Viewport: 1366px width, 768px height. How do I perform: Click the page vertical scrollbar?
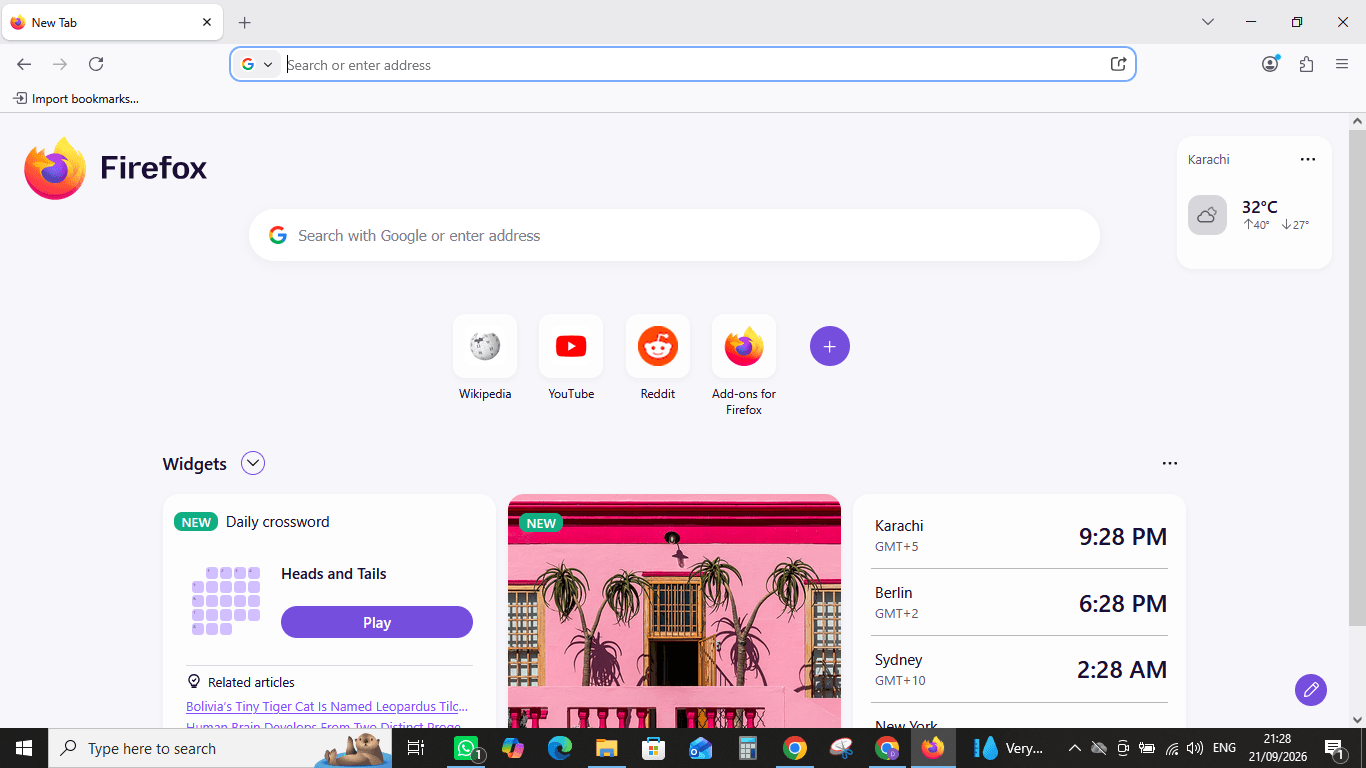click(x=1357, y=378)
